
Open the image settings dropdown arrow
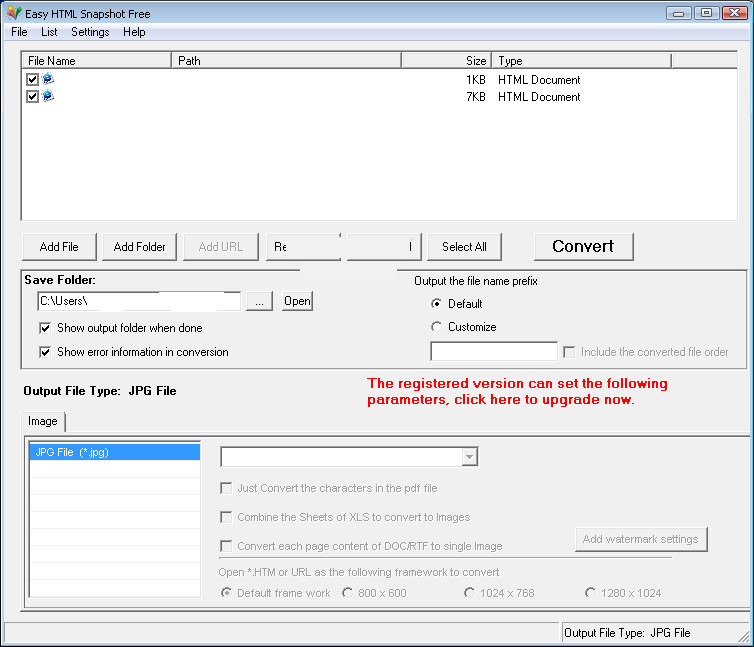point(469,457)
